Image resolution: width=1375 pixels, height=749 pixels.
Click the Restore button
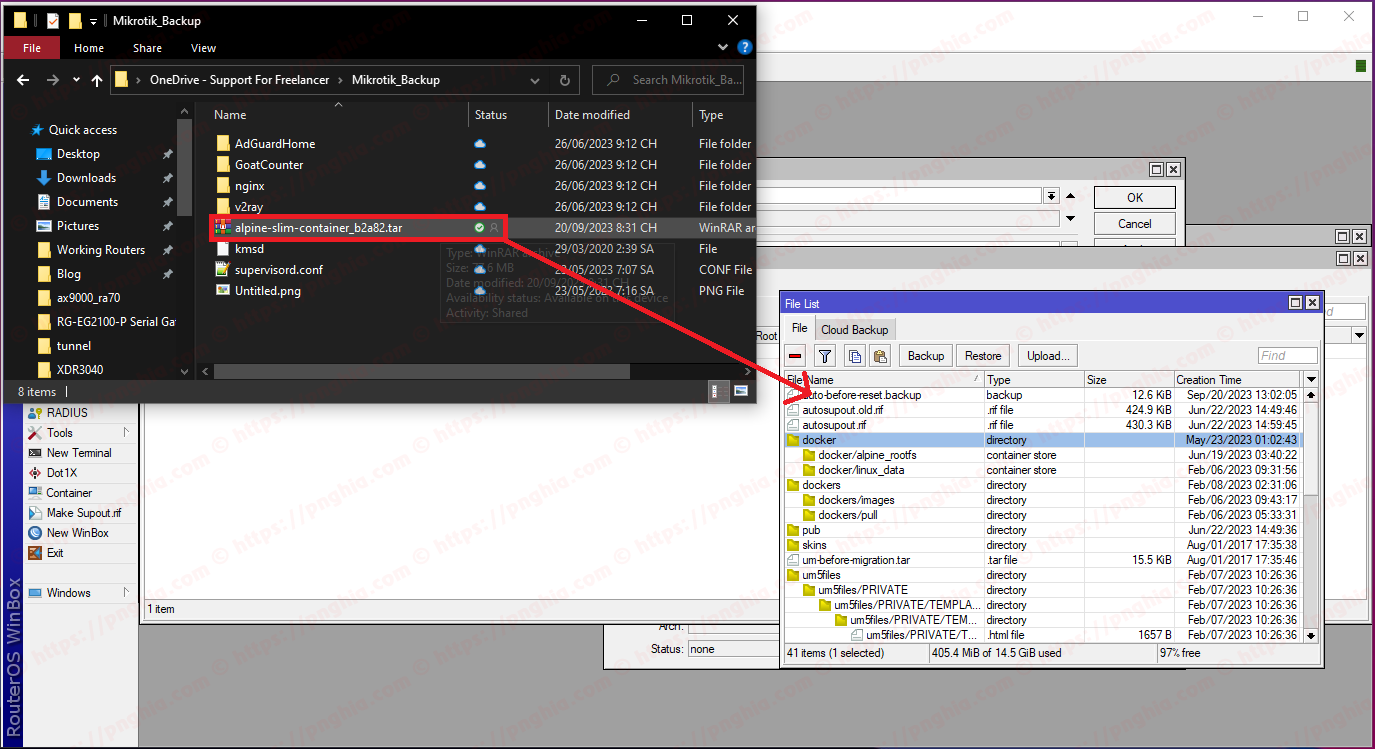pyautogui.click(x=983, y=355)
